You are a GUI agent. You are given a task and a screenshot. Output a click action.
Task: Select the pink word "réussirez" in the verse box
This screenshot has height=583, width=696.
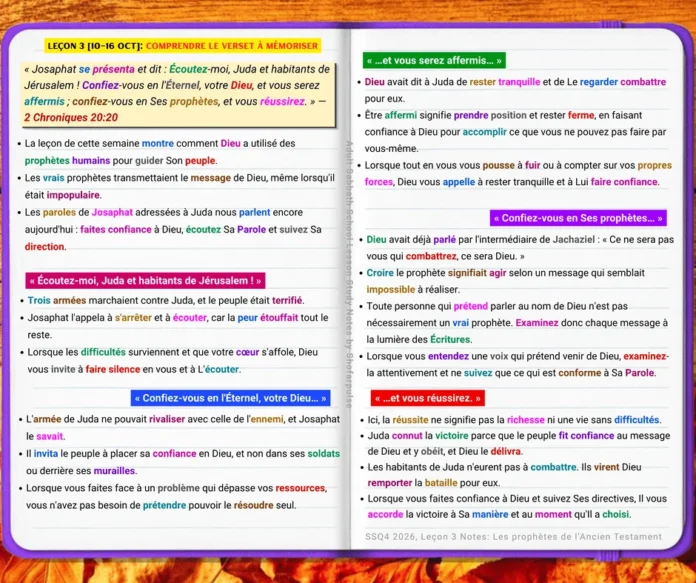click(x=282, y=101)
